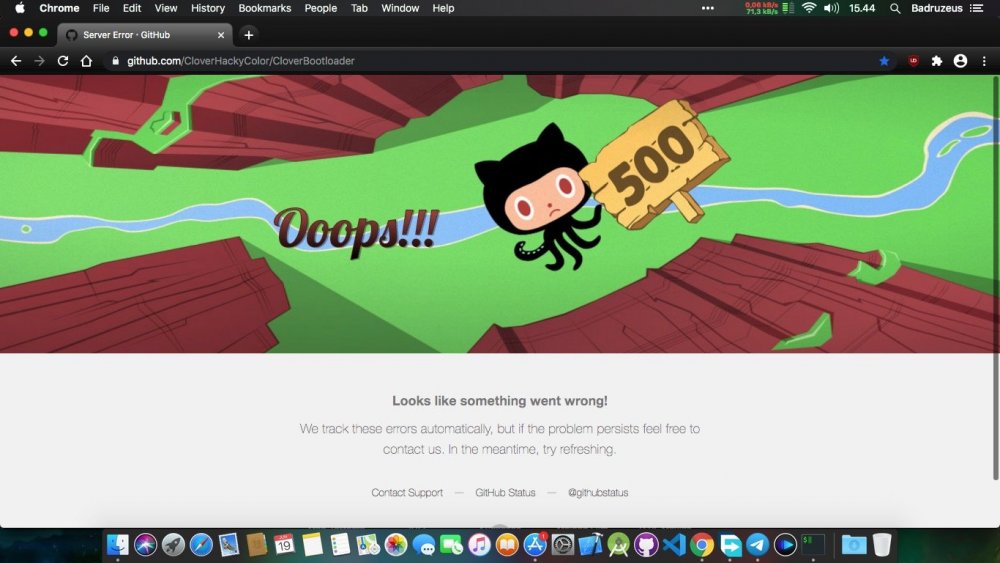Open Telegram in the dock

pyautogui.click(x=758, y=545)
